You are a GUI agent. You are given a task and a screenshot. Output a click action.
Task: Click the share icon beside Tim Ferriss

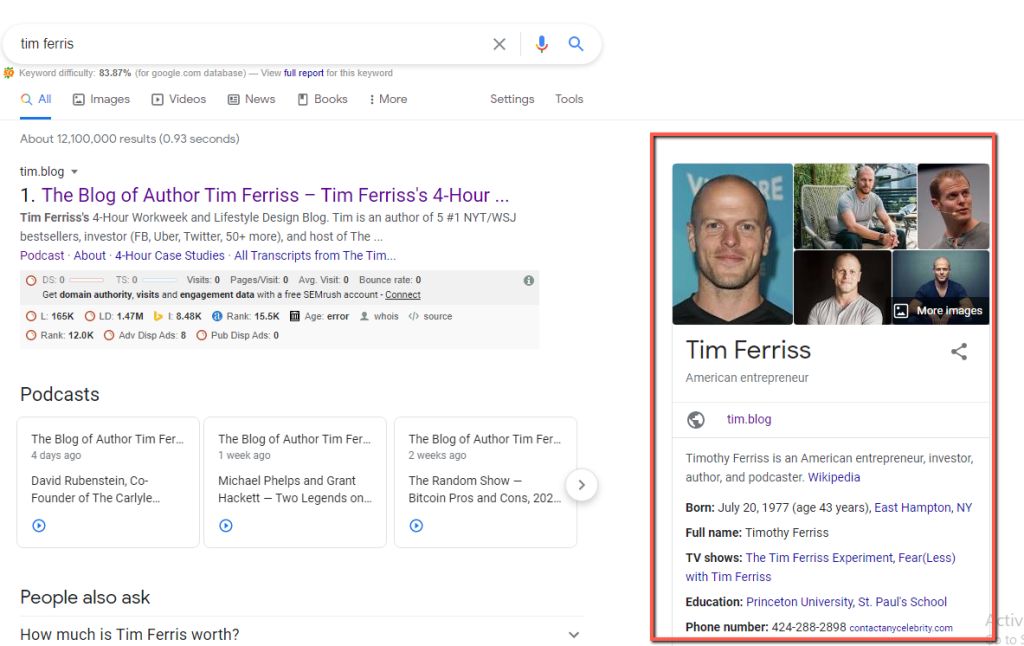pyautogui.click(x=958, y=351)
